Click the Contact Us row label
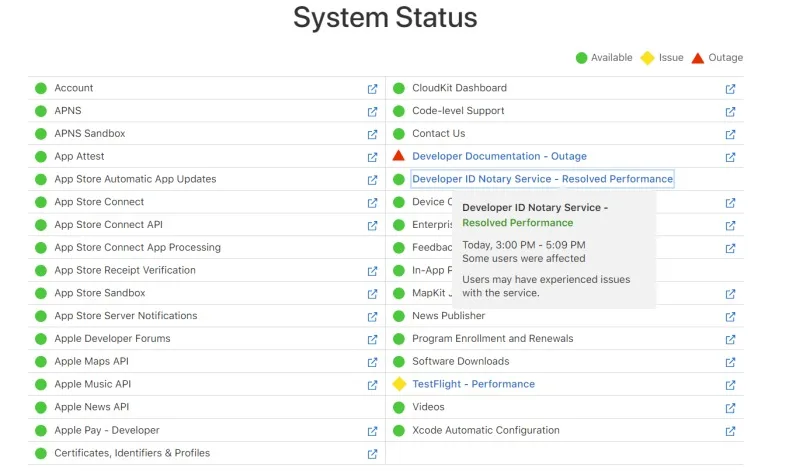800x471 pixels. pos(438,133)
